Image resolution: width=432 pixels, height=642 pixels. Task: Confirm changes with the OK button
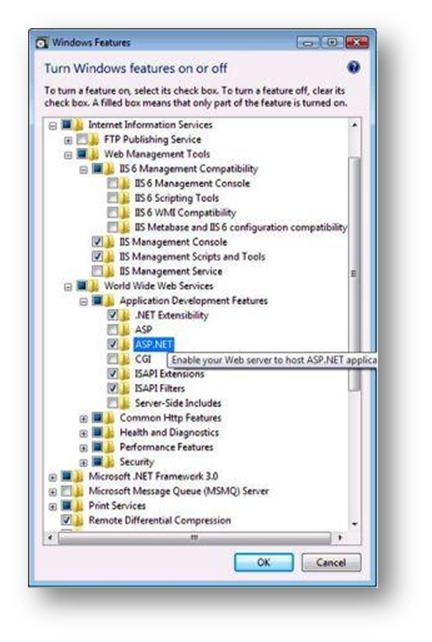[x=264, y=563]
